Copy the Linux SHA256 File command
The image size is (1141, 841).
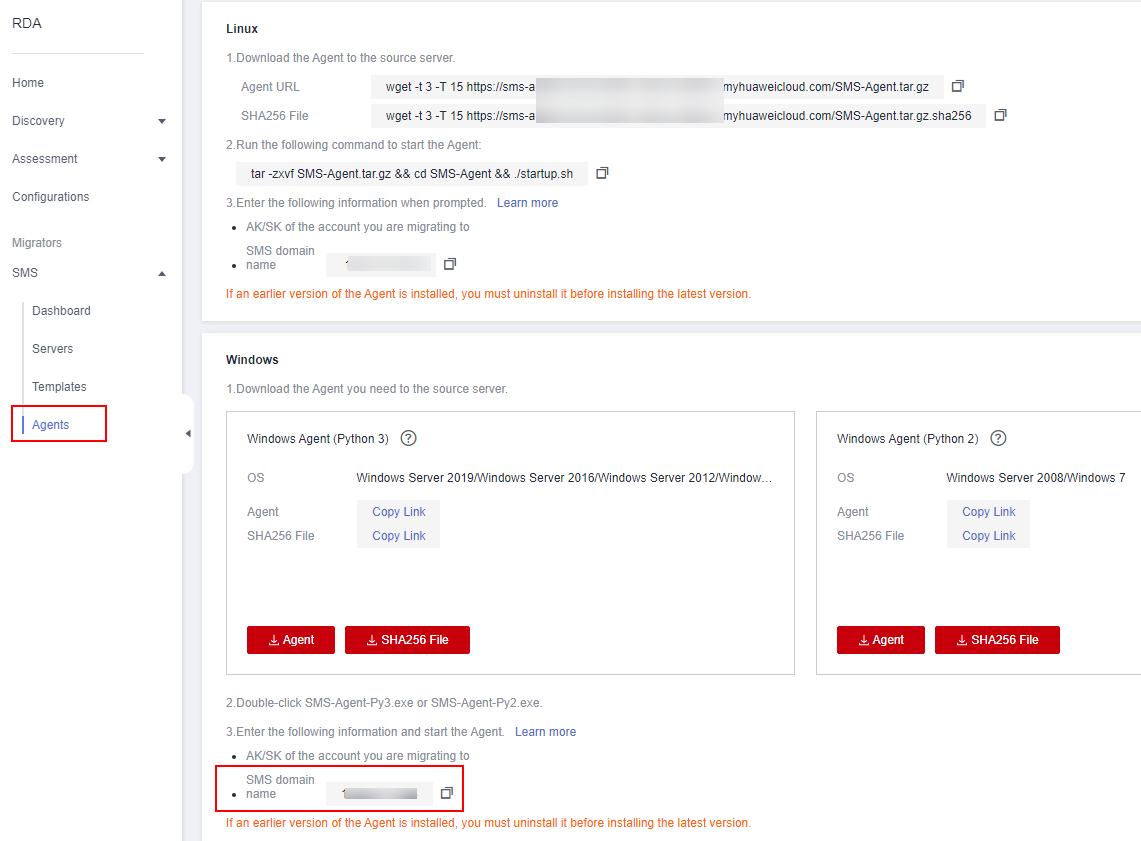[x=1000, y=115]
